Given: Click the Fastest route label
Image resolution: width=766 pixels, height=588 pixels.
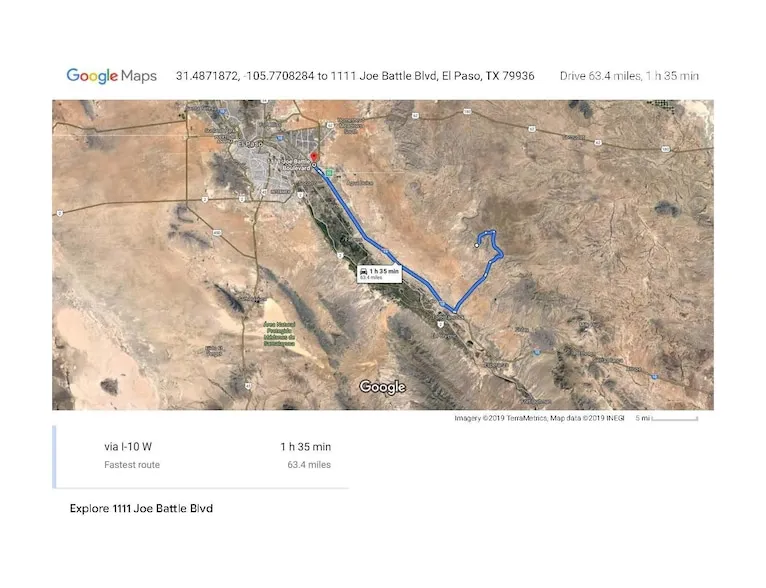Looking at the screenshot, I should 132,465.
